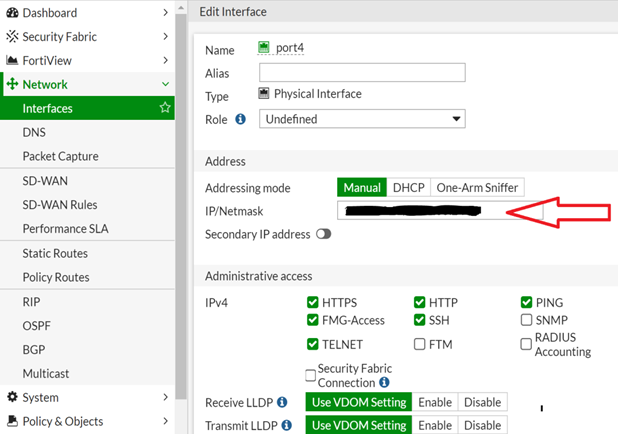Select DHCP addressing mode
Image resolution: width=618 pixels, height=434 pixels.
point(408,188)
